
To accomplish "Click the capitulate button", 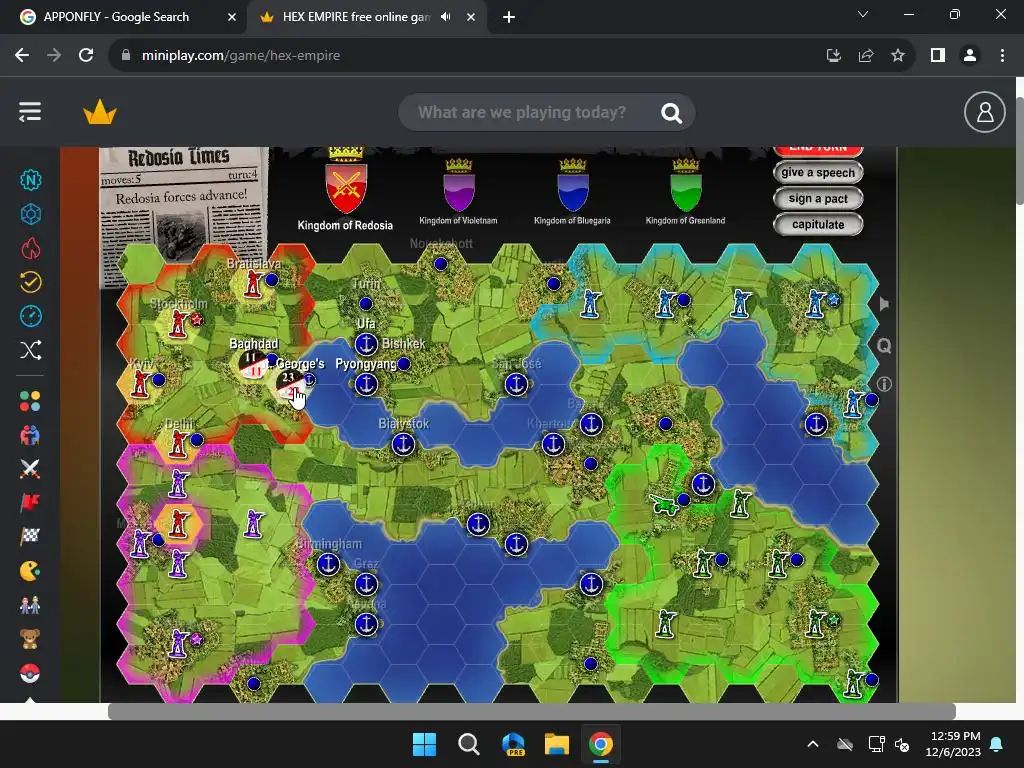I will click(x=818, y=225).
